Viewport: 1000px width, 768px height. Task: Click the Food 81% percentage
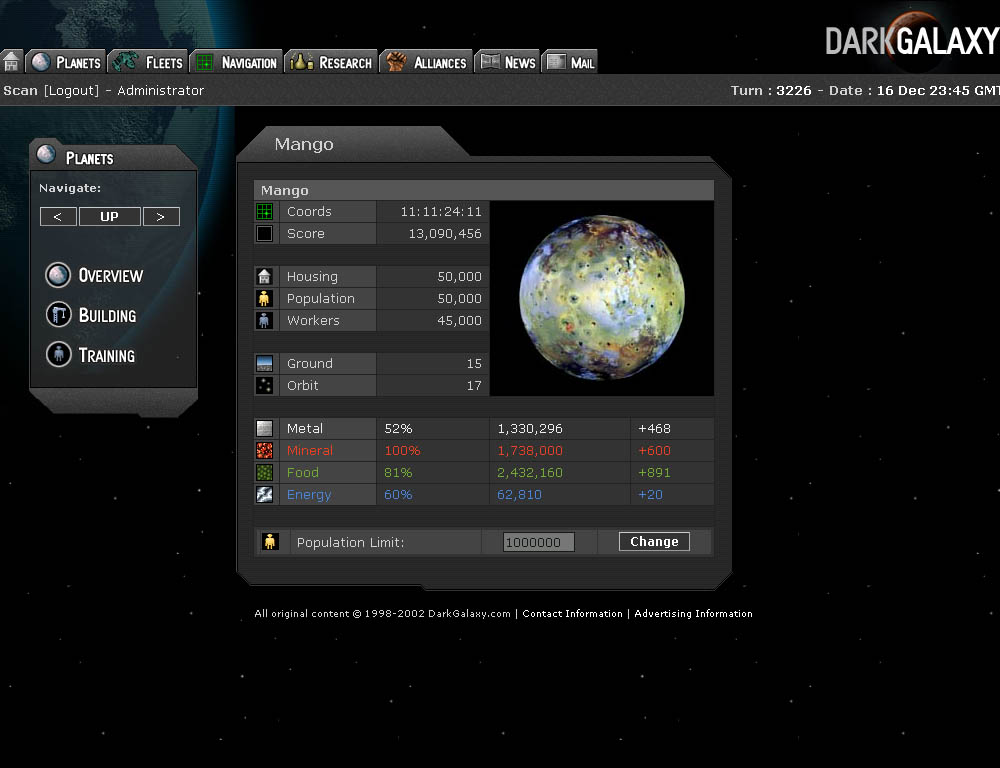pos(399,473)
